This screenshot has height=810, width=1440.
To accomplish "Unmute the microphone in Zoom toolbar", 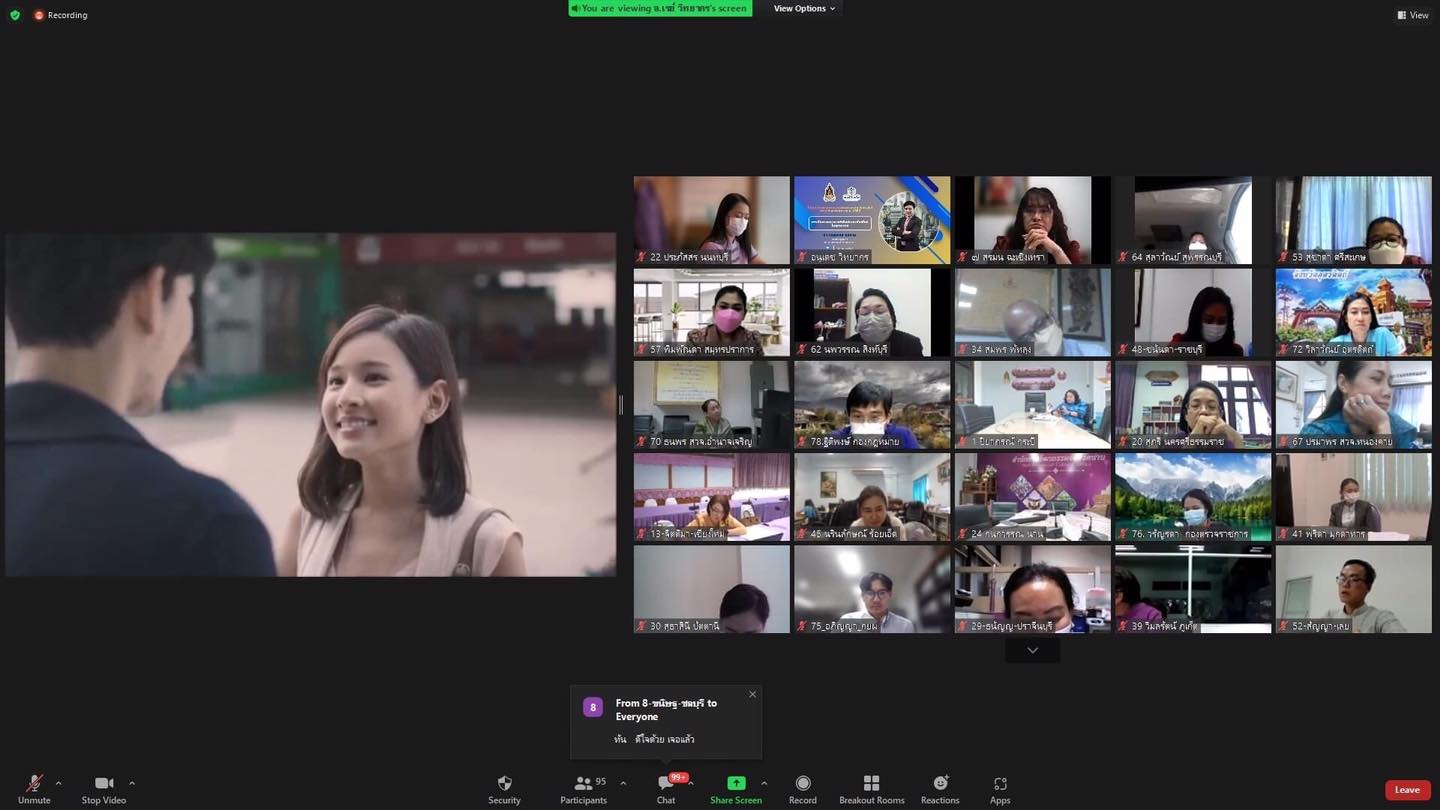I will click(34, 788).
